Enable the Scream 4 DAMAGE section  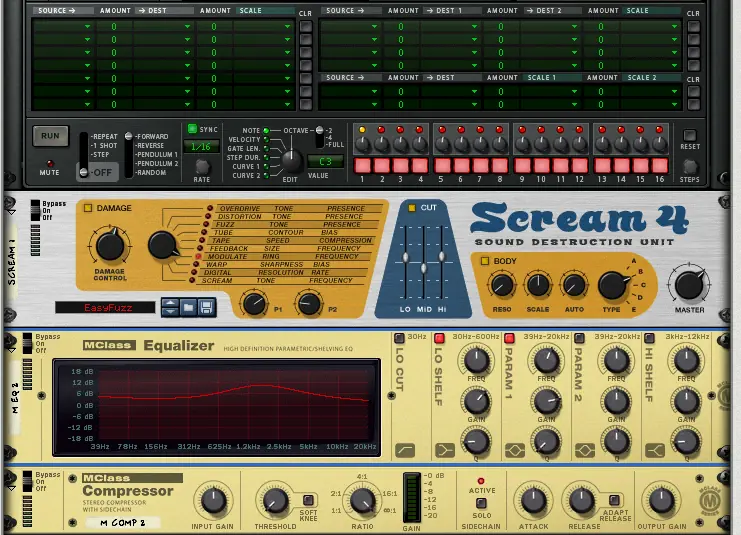point(88,208)
